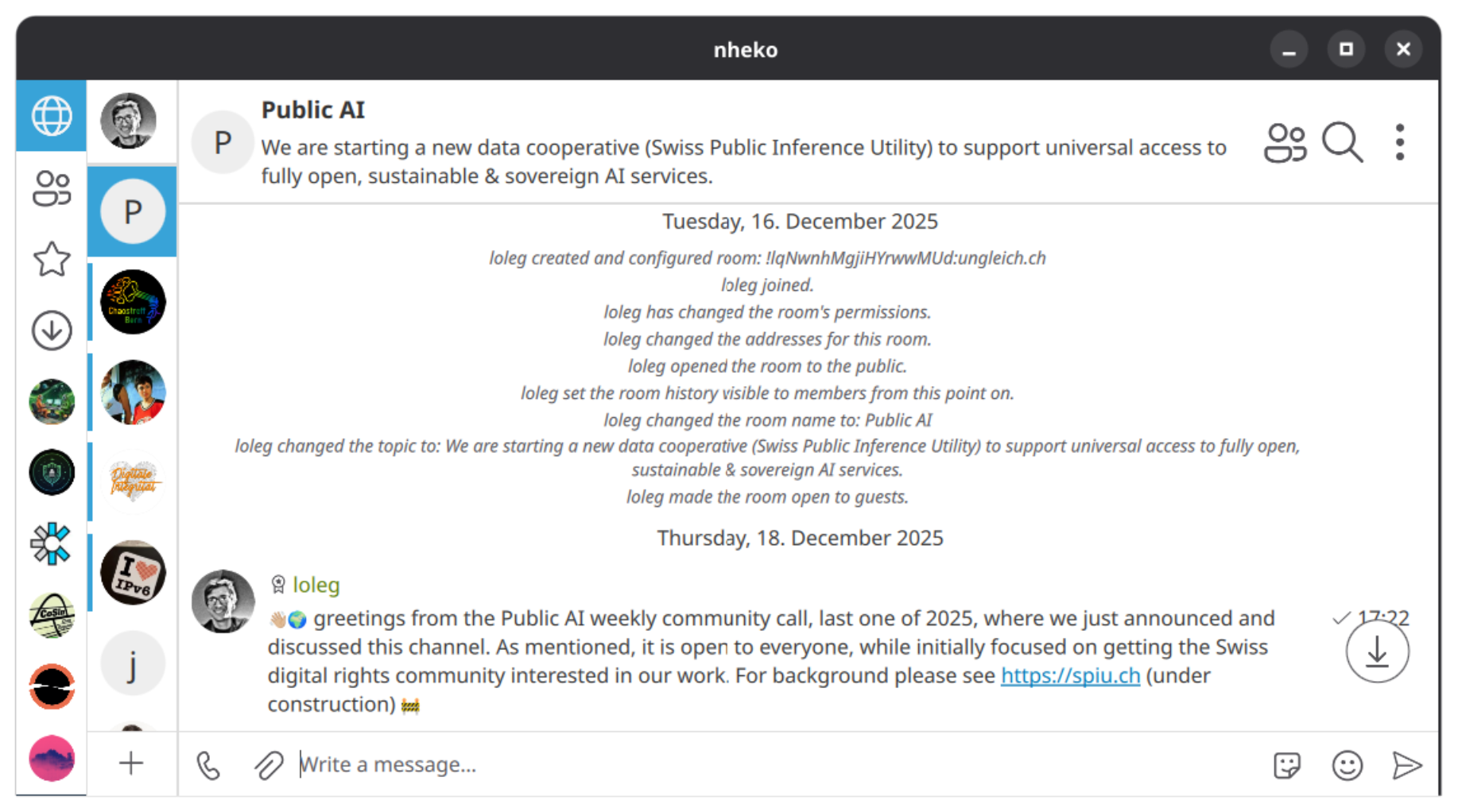
Task: Click loleg's username in the message
Action: [316, 585]
